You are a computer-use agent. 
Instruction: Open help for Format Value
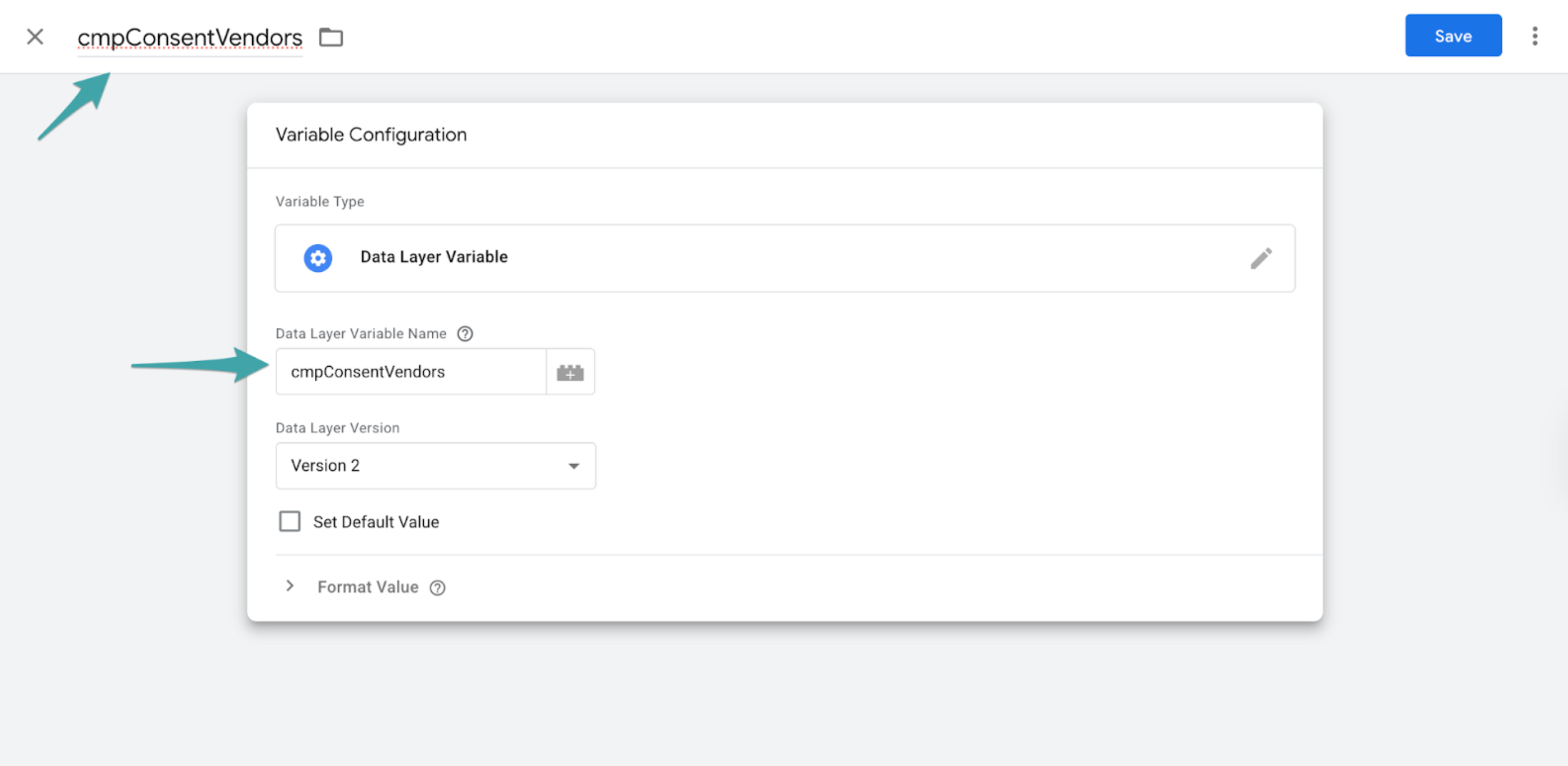437,587
